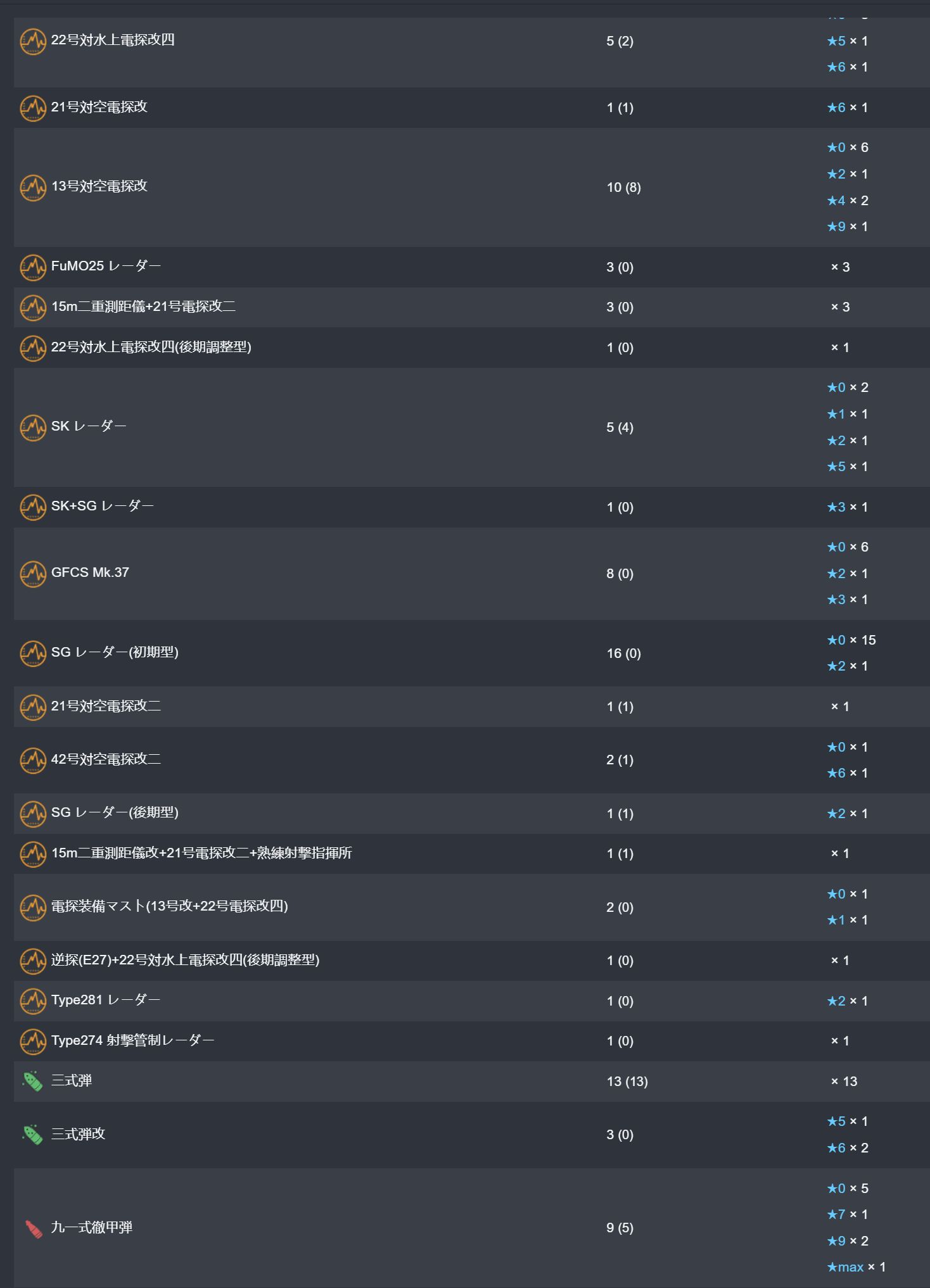Click the radar icon for SK+SG レーダー
This screenshot has width=930, height=1288.
coord(33,507)
